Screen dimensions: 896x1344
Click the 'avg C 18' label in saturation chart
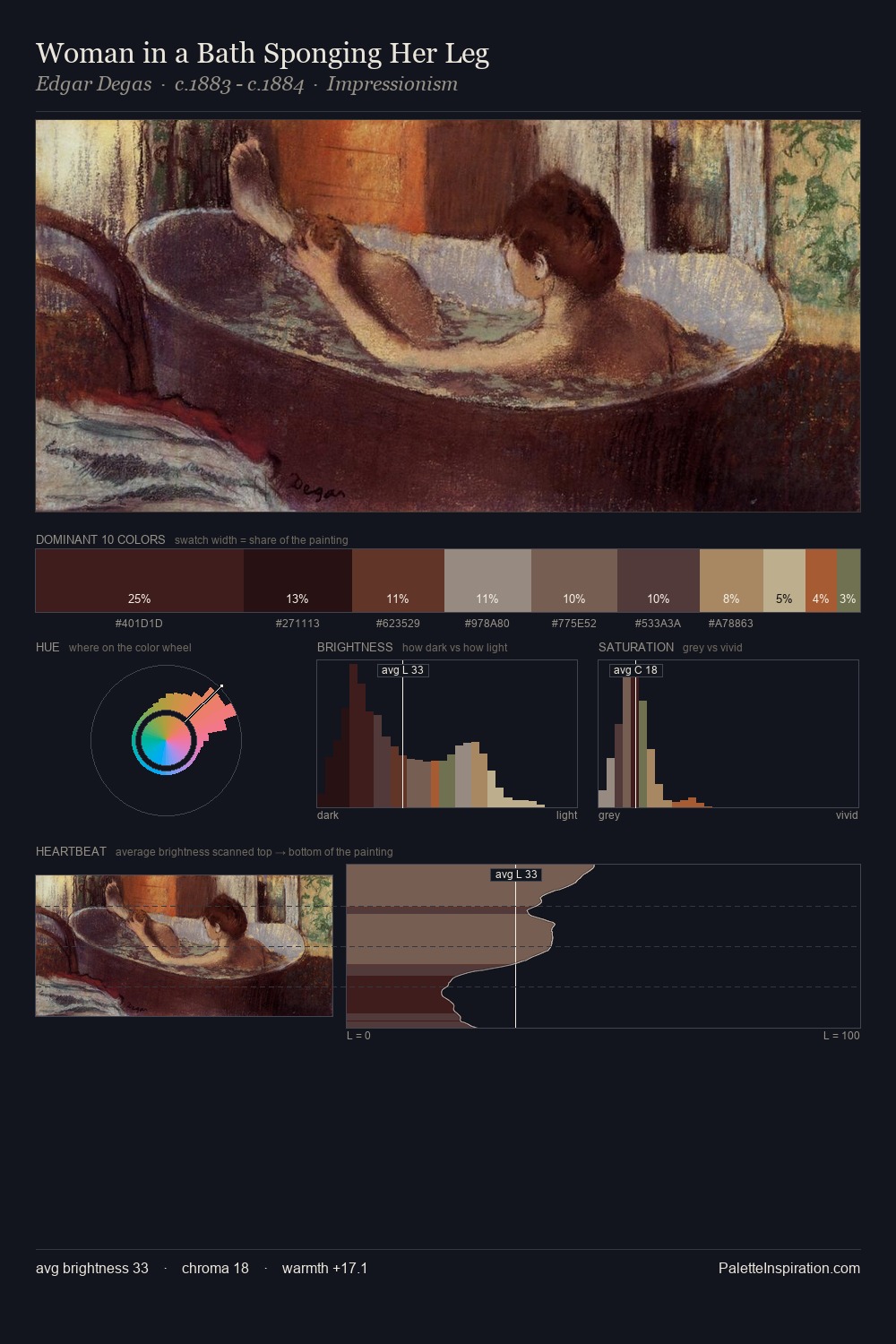(x=635, y=670)
